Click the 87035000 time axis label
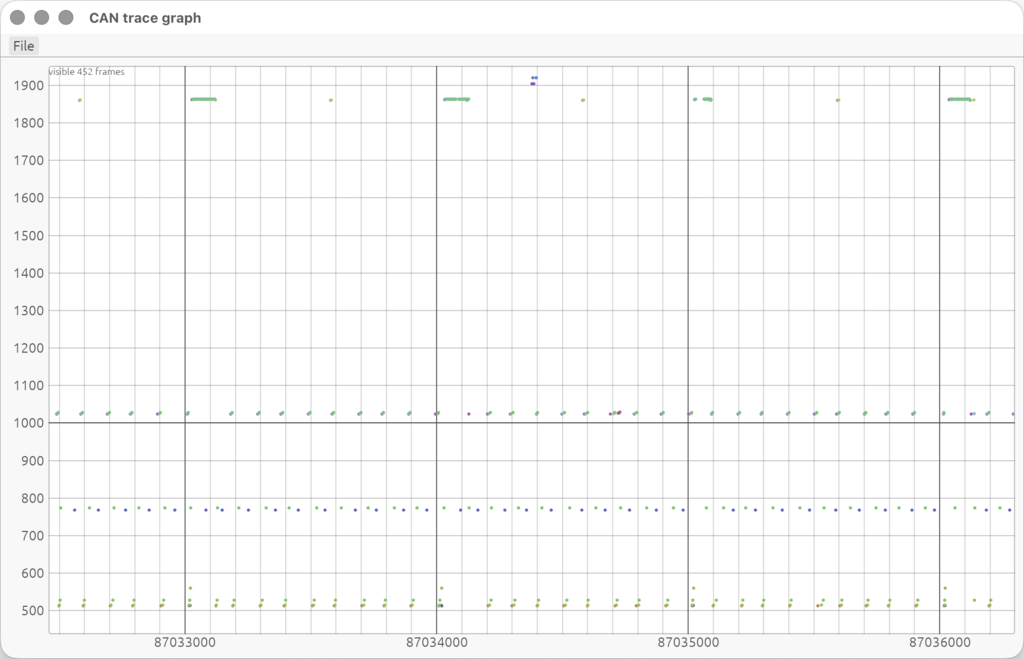The image size is (1024, 659). (x=688, y=642)
